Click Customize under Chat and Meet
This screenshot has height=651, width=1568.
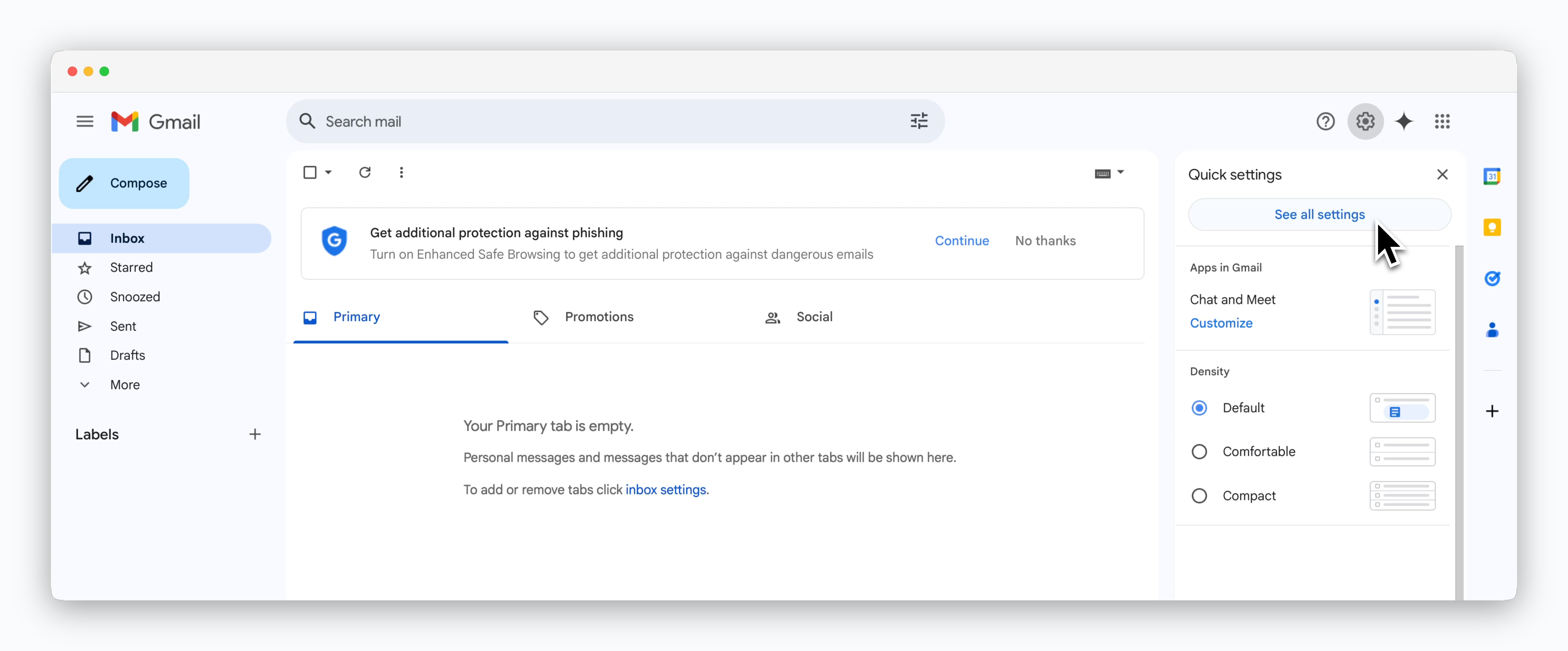click(x=1220, y=323)
